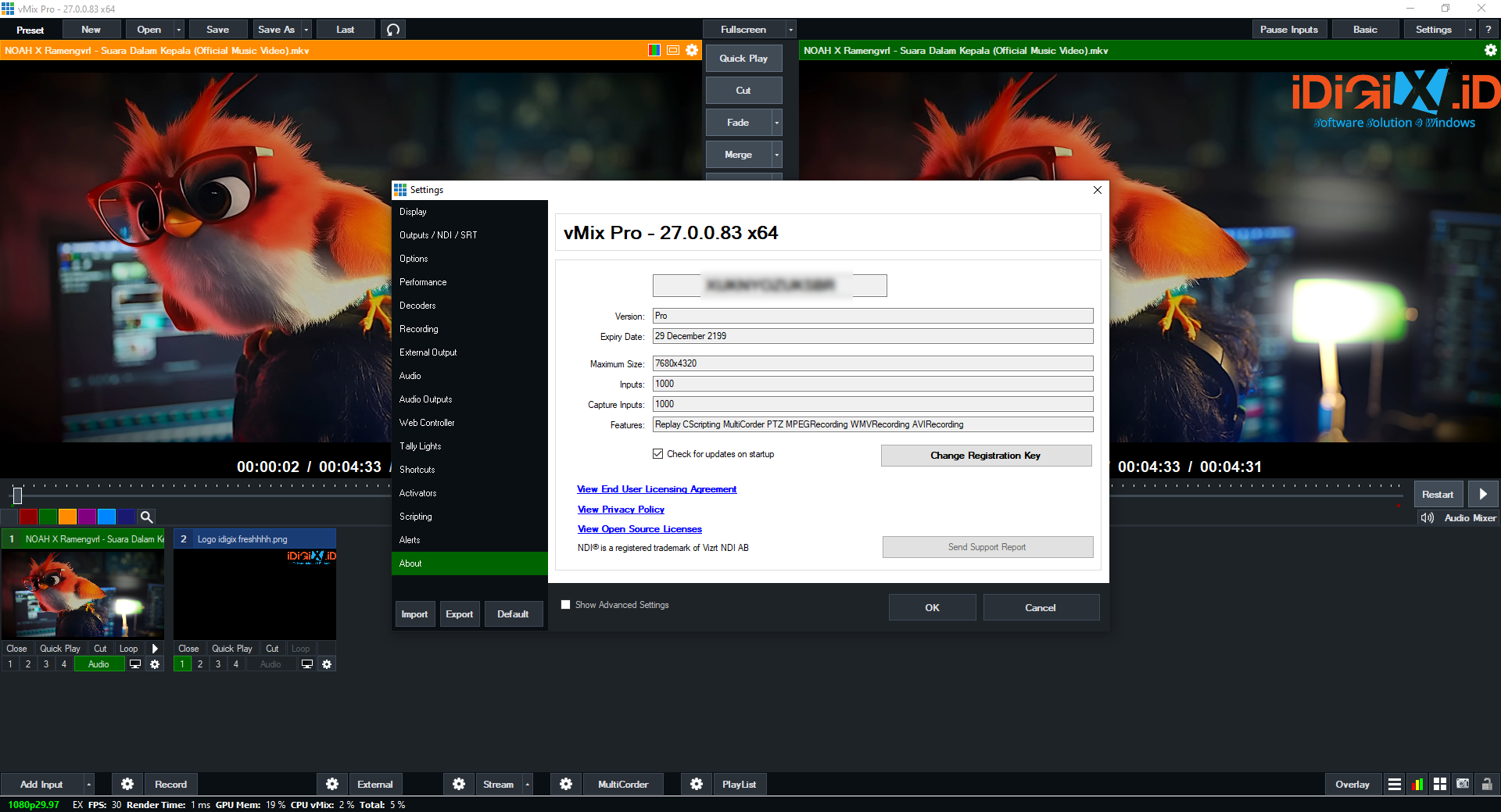Screen dimensions: 1501x812
Task: Click preview playback position slider handle
Action: tap(17, 495)
